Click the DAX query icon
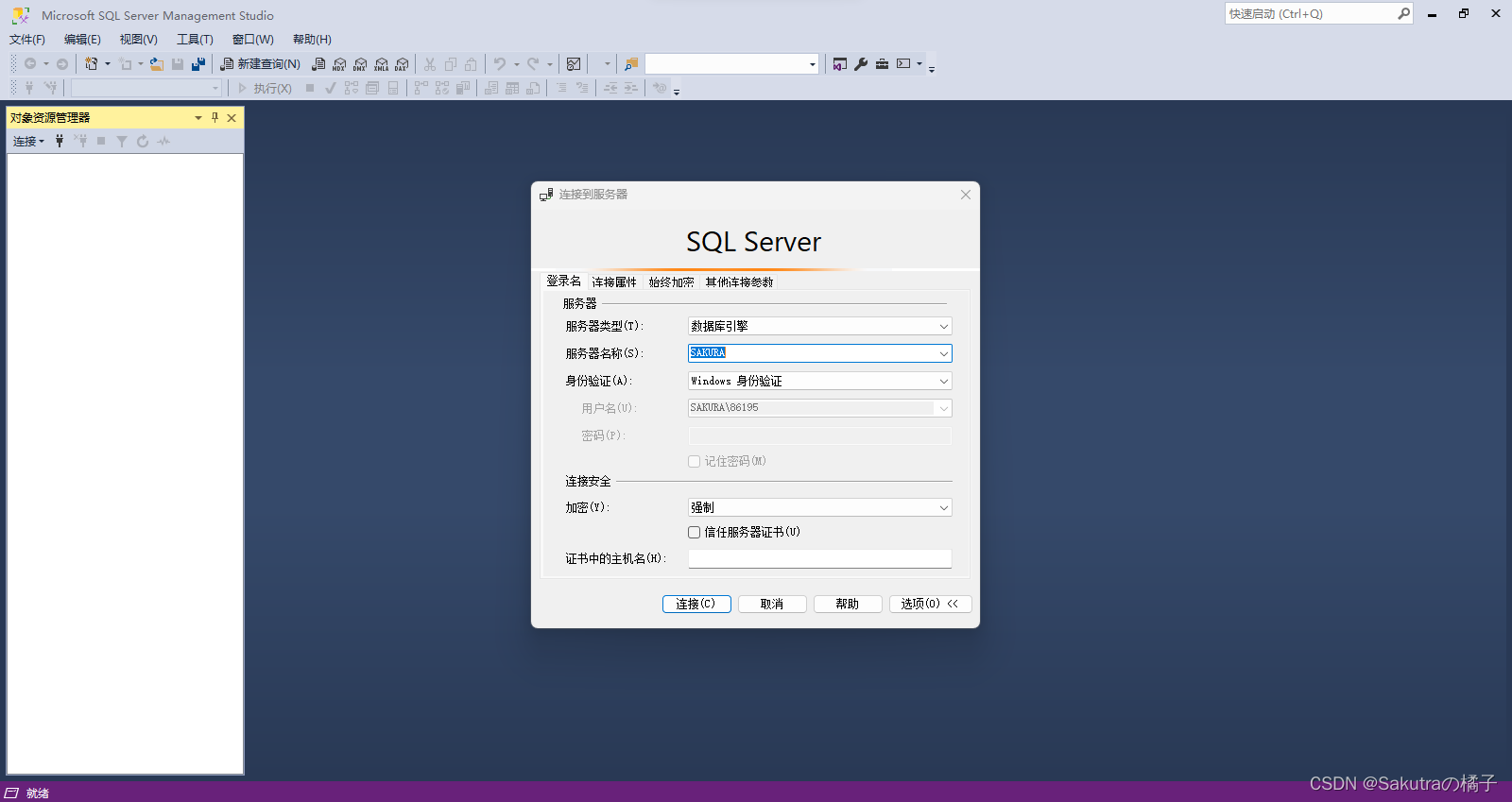 402,64
